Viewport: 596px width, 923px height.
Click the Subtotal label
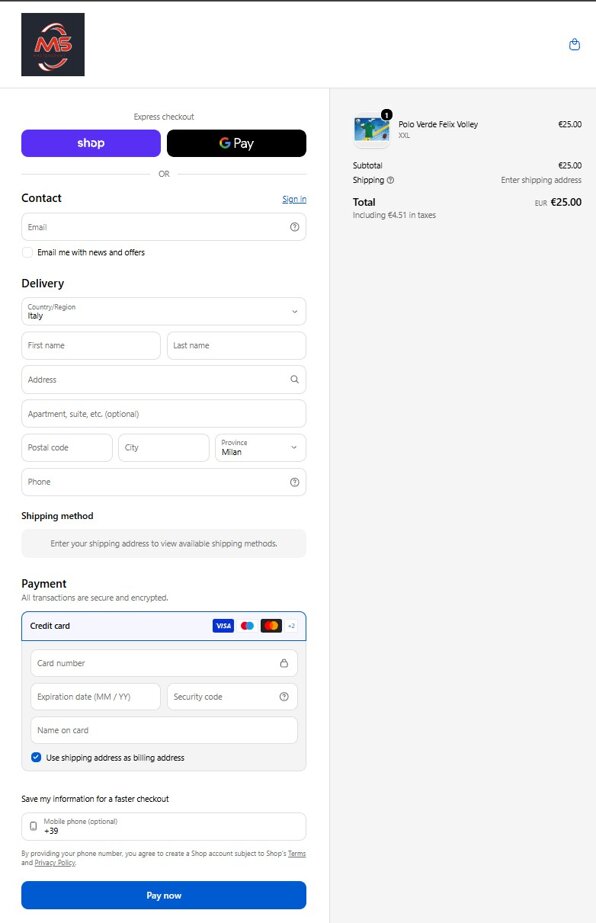(x=367, y=165)
